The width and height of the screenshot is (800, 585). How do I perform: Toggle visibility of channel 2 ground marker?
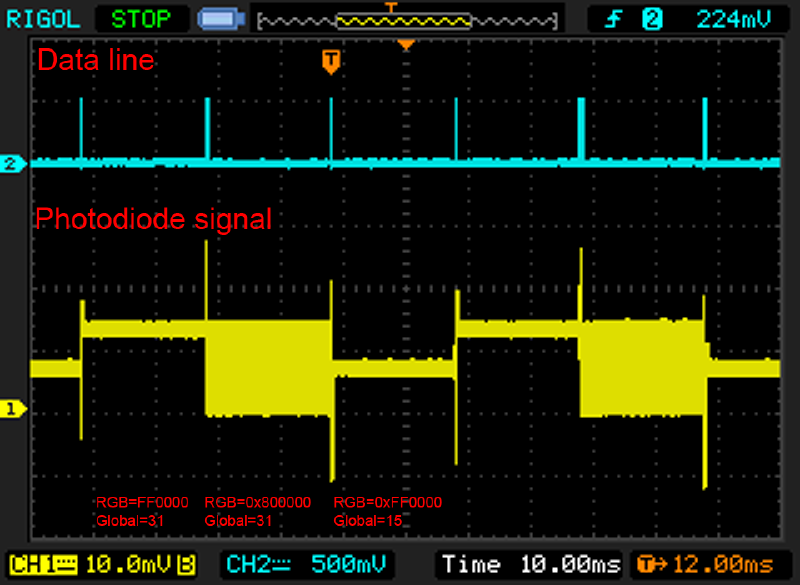click(14, 164)
